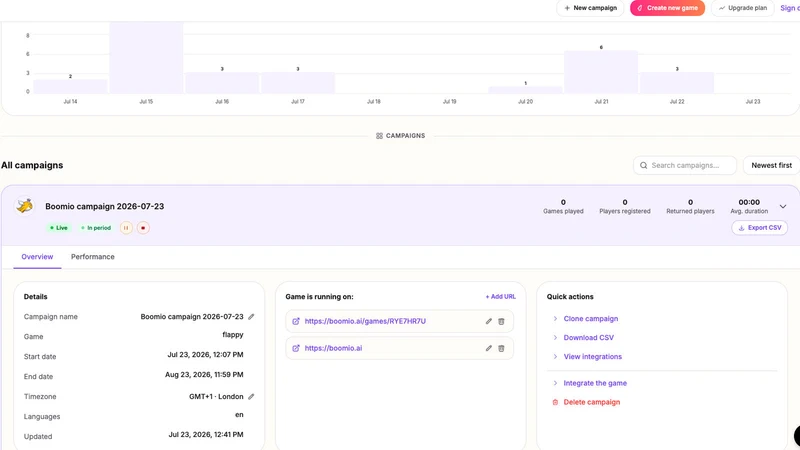Click the In period status badge
Image resolution: width=800 pixels, height=450 pixels.
[x=96, y=228]
